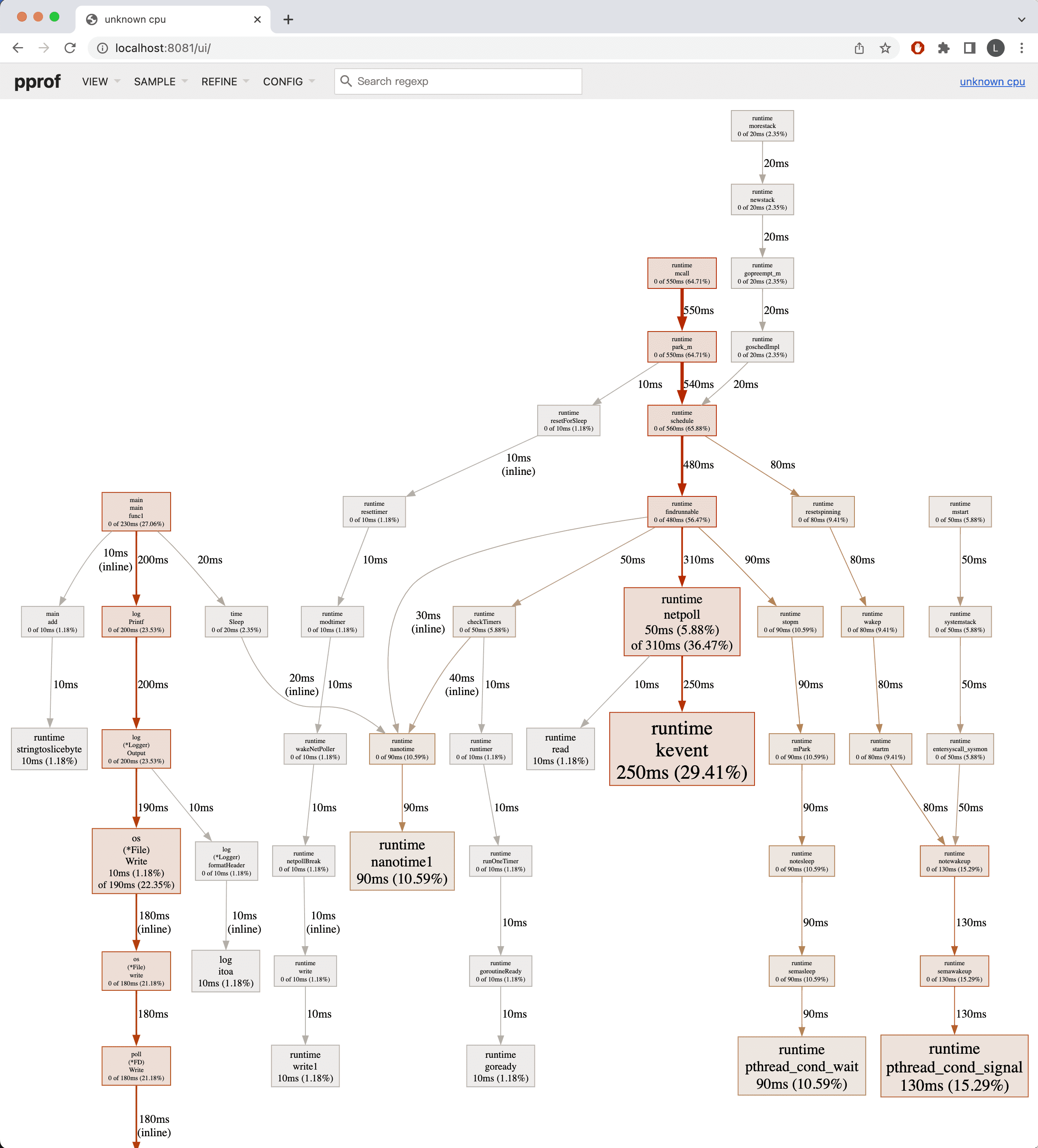Click the 'unknown cpu' link at top right
The height and width of the screenshot is (1148, 1038).
[x=992, y=81]
